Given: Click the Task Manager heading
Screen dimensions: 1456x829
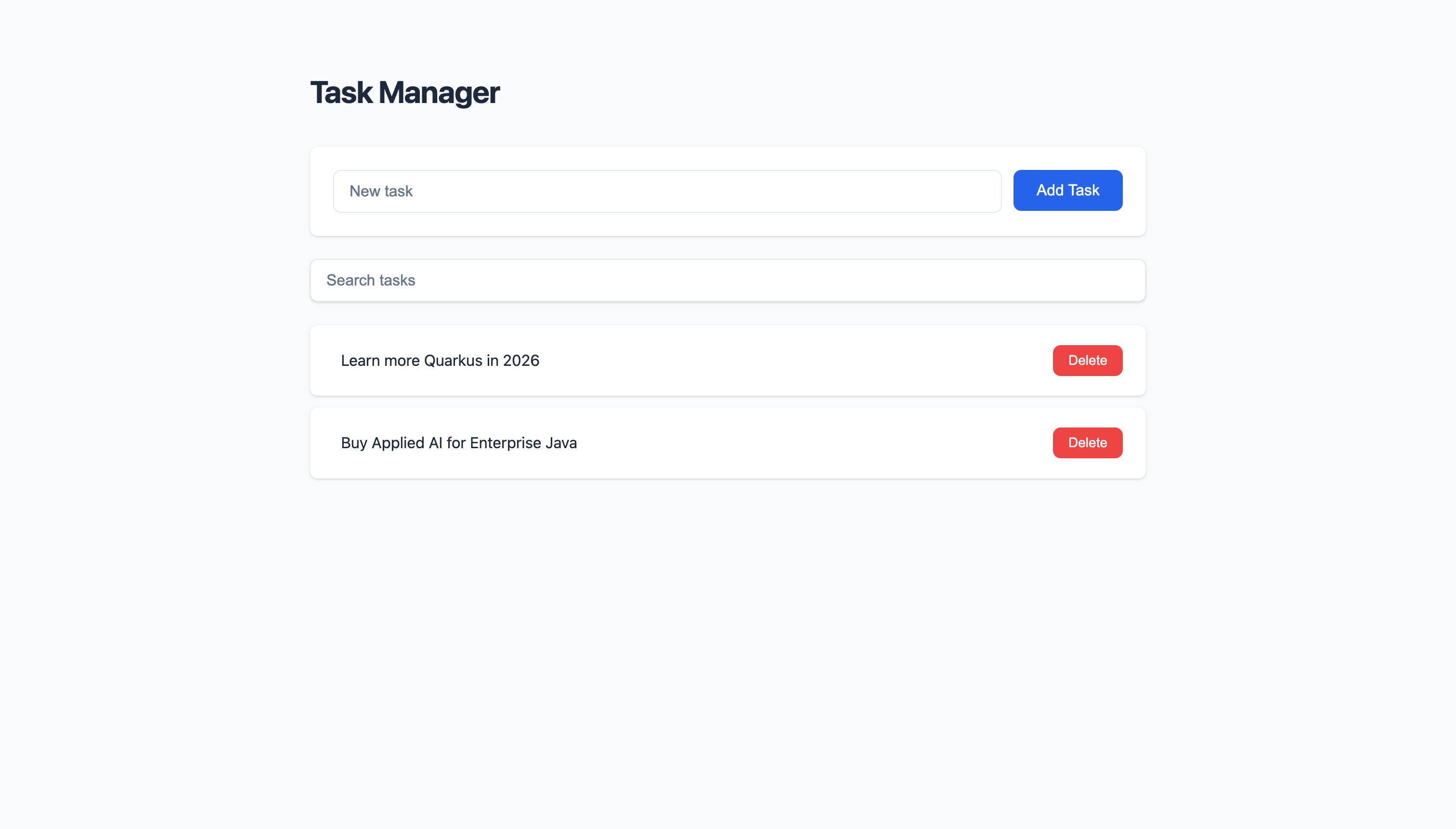Looking at the screenshot, I should click(x=404, y=92).
